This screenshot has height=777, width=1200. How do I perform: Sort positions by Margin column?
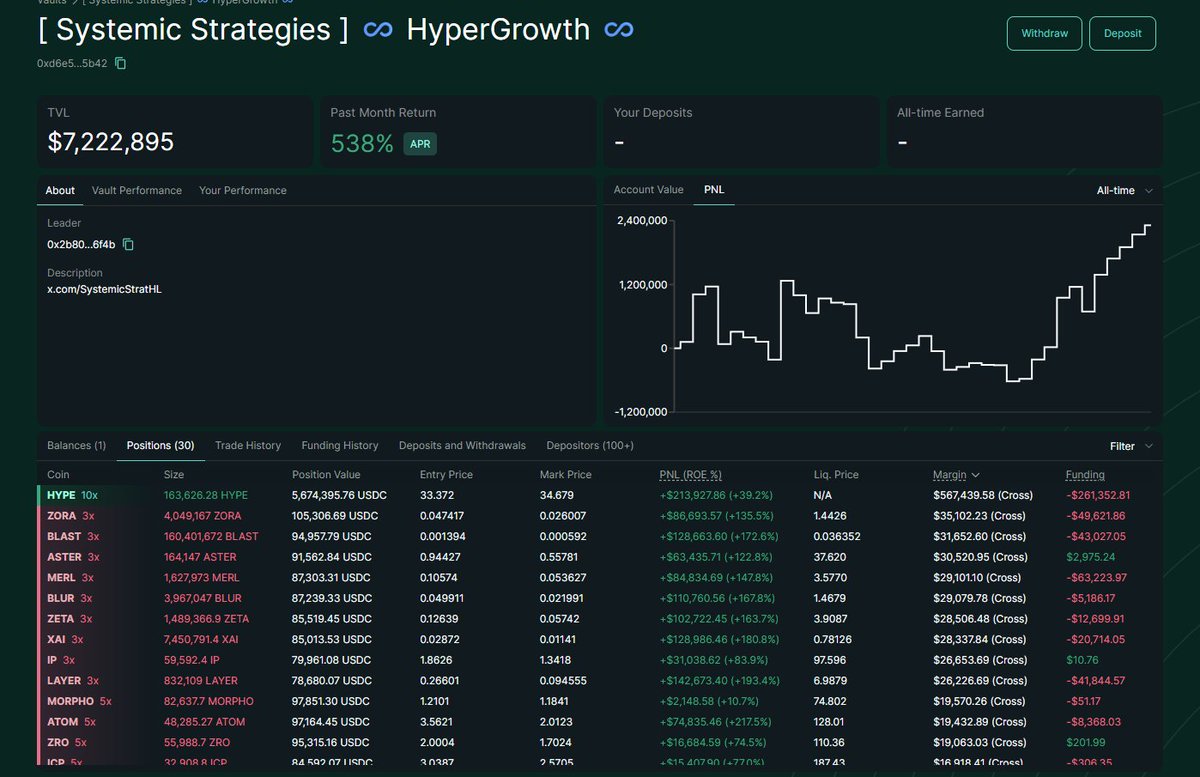point(956,475)
